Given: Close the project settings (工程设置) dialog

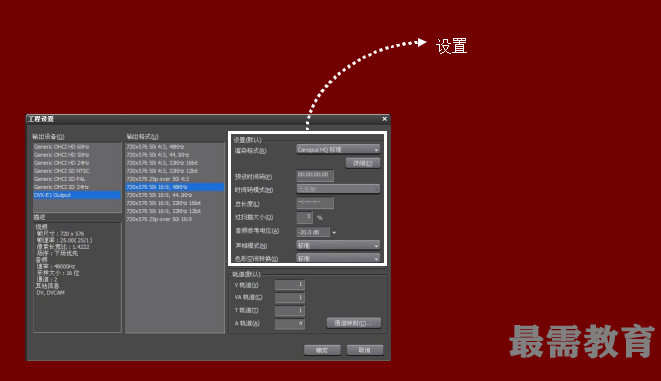Looking at the screenshot, I should 384,119.
